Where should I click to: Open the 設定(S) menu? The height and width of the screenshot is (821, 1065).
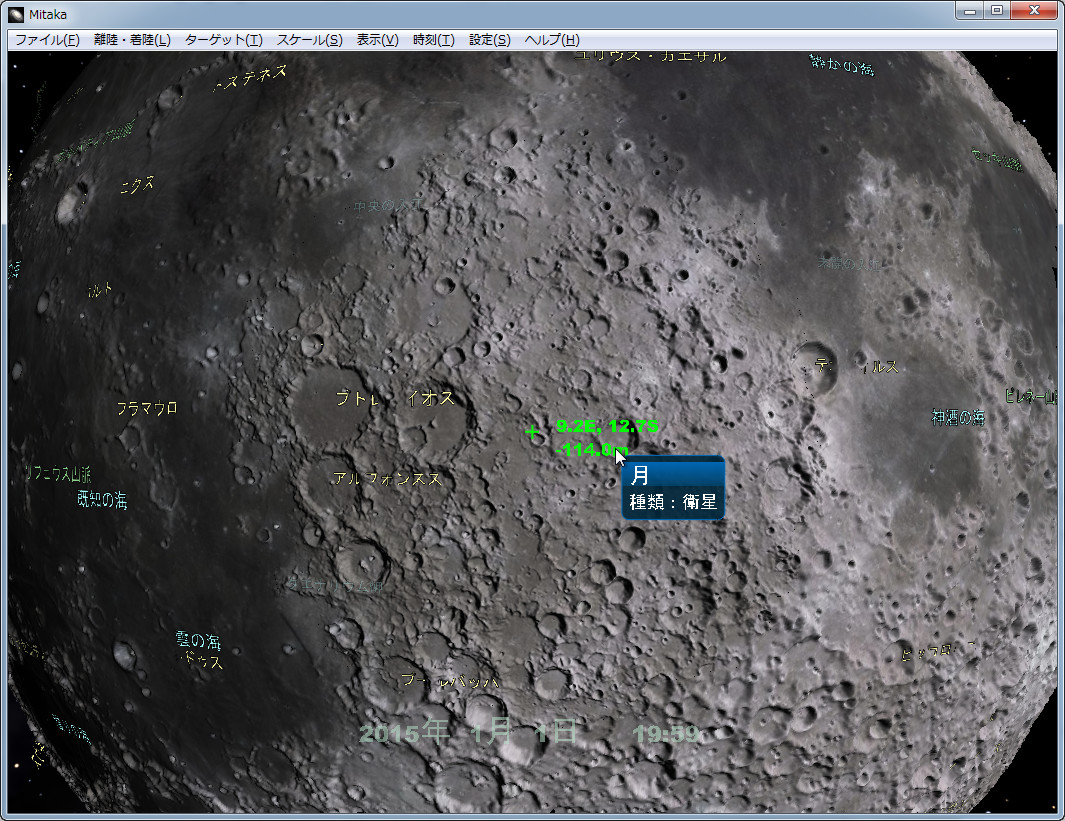489,39
